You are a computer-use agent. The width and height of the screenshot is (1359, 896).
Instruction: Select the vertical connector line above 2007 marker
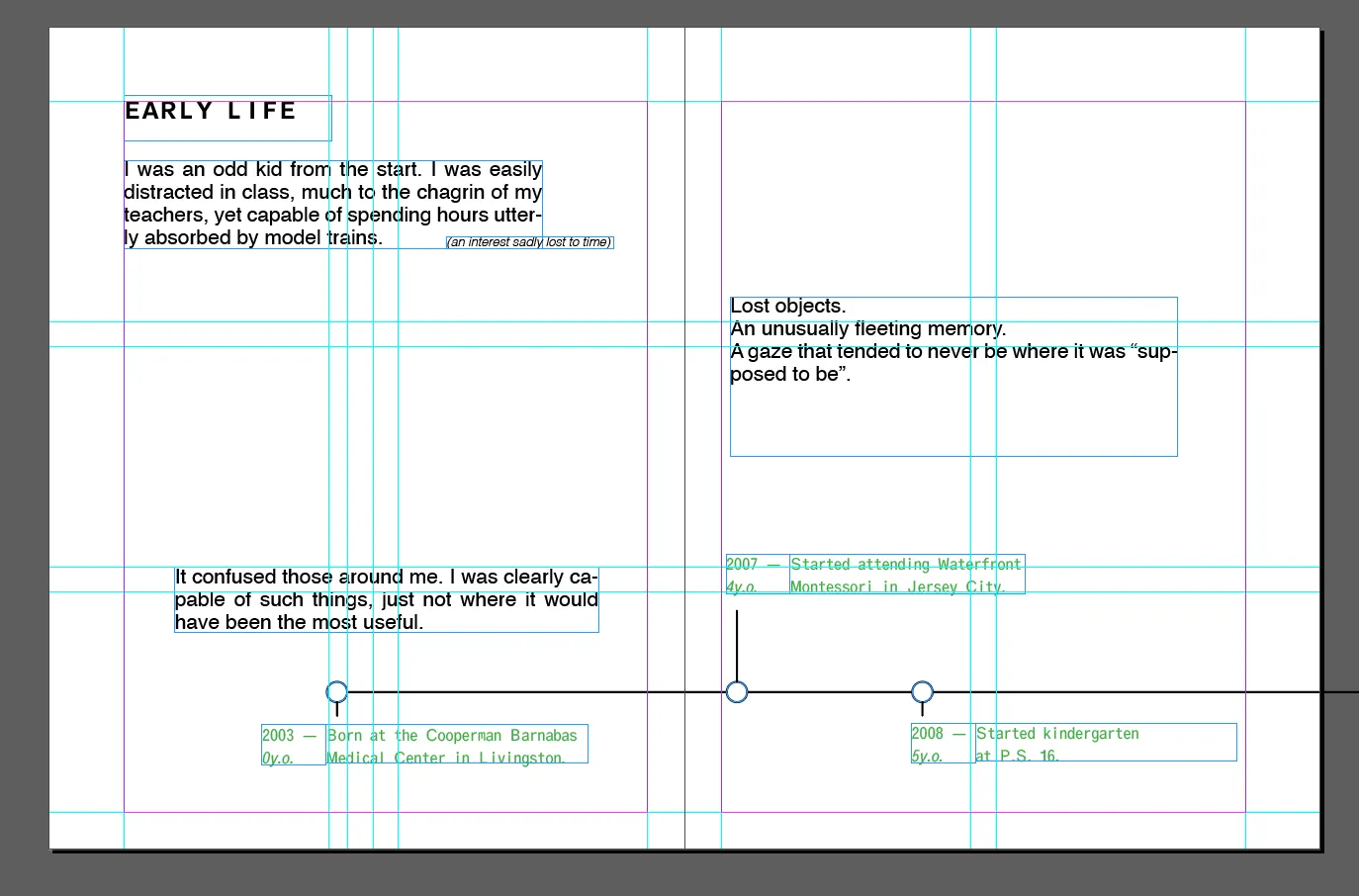click(x=737, y=646)
